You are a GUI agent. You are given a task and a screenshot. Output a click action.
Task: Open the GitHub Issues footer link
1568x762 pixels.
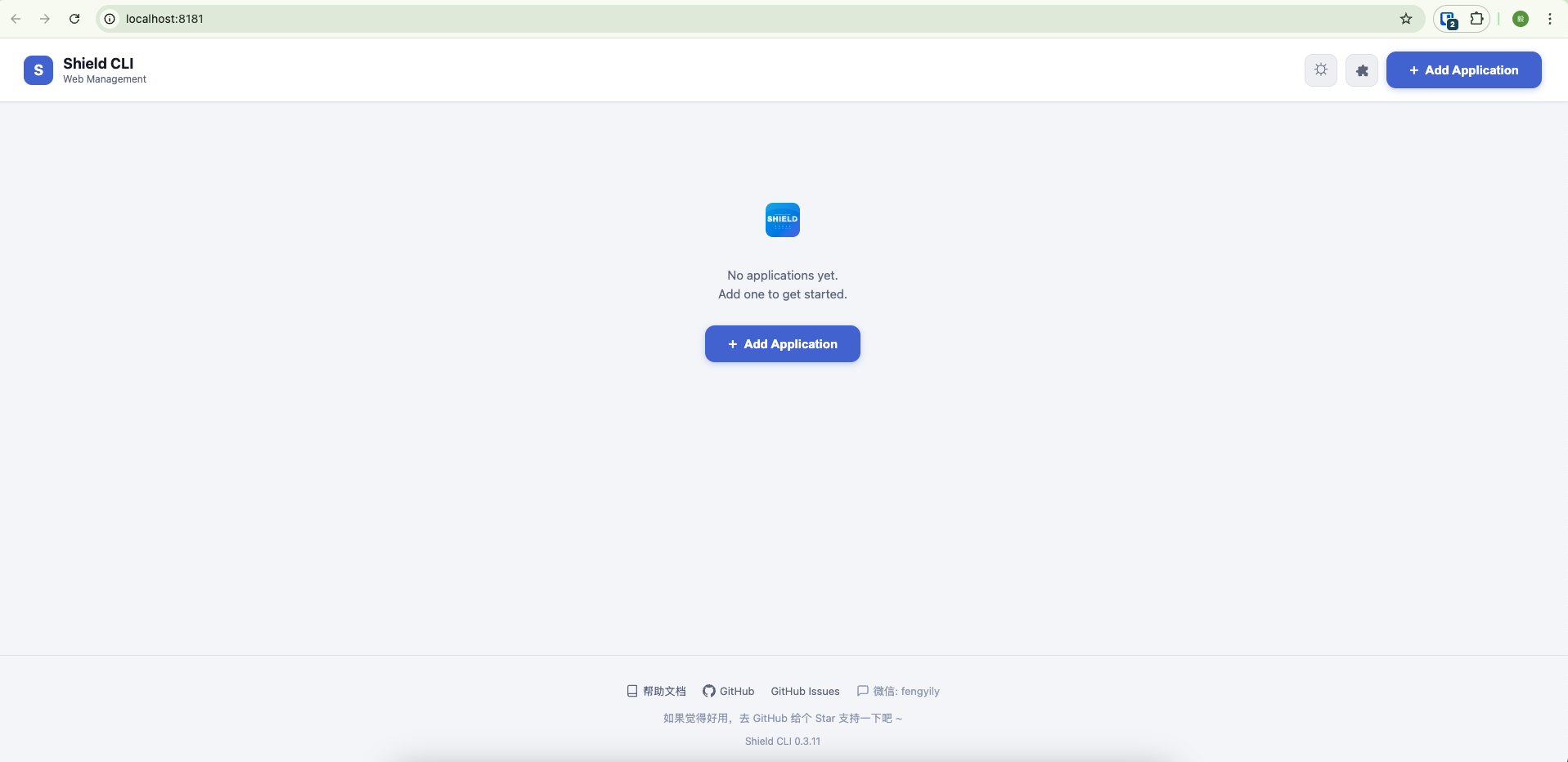(x=805, y=692)
